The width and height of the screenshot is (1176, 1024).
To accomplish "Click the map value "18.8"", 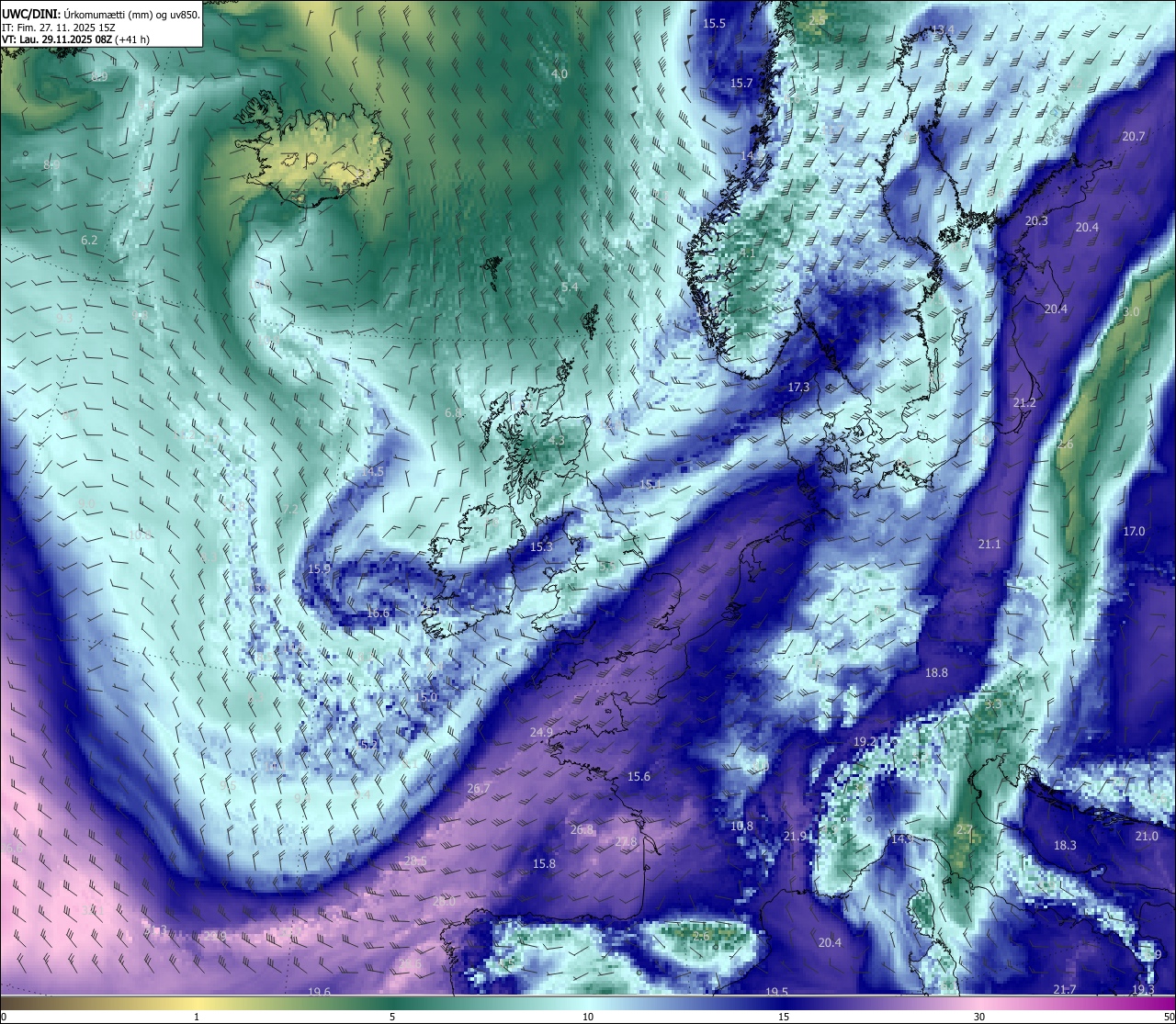I will click(x=936, y=672).
